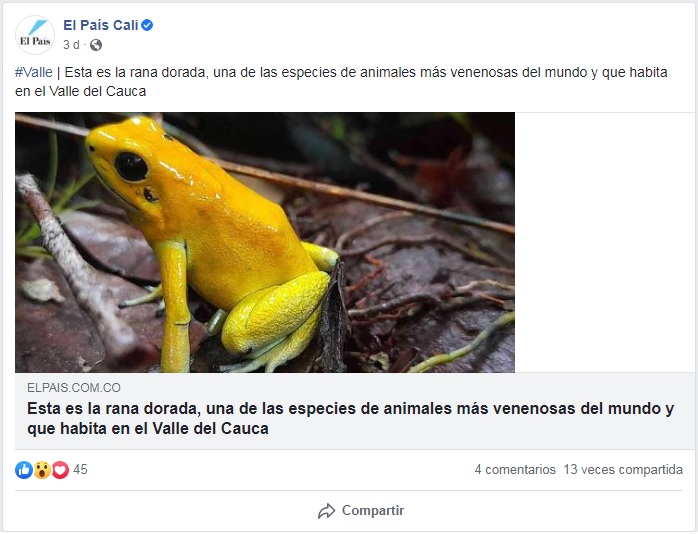The width and height of the screenshot is (698, 534).
Task: Click the El País profile picture
Action: tap(35, 35)
